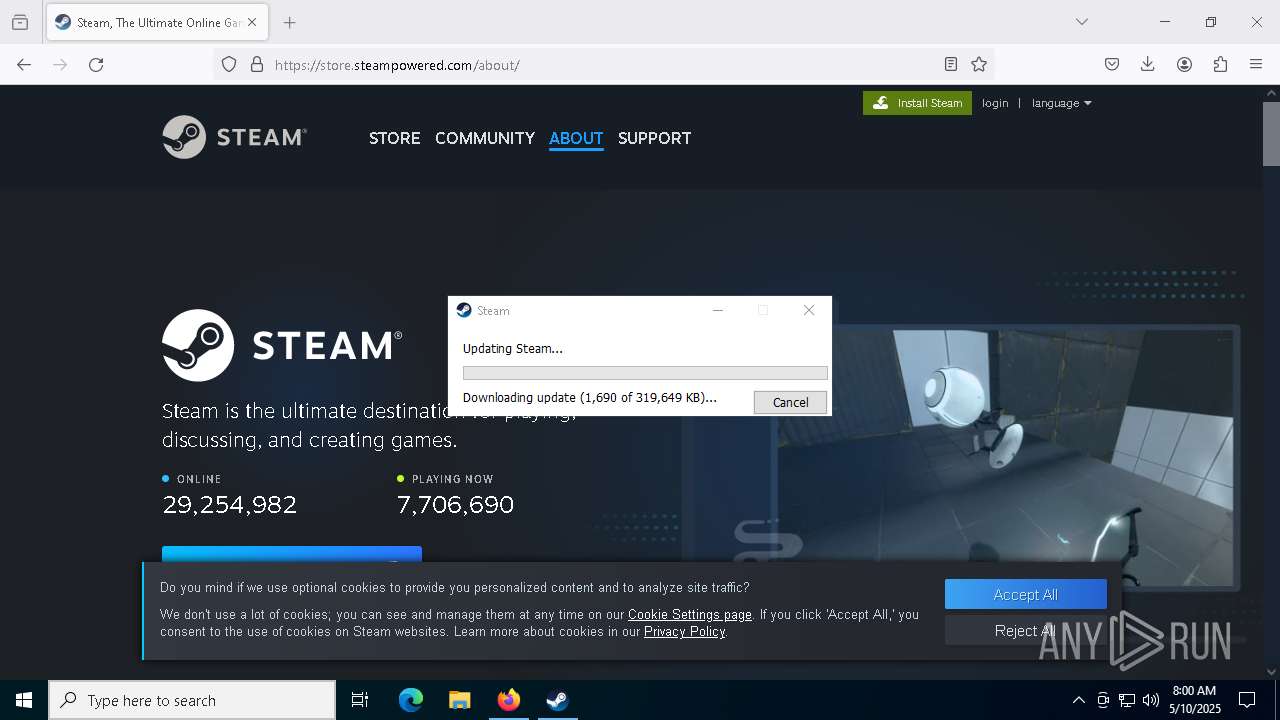This screenshot has height=720, width=1280.
Task: Click the Steam dialog title icon
Action: 464,310
